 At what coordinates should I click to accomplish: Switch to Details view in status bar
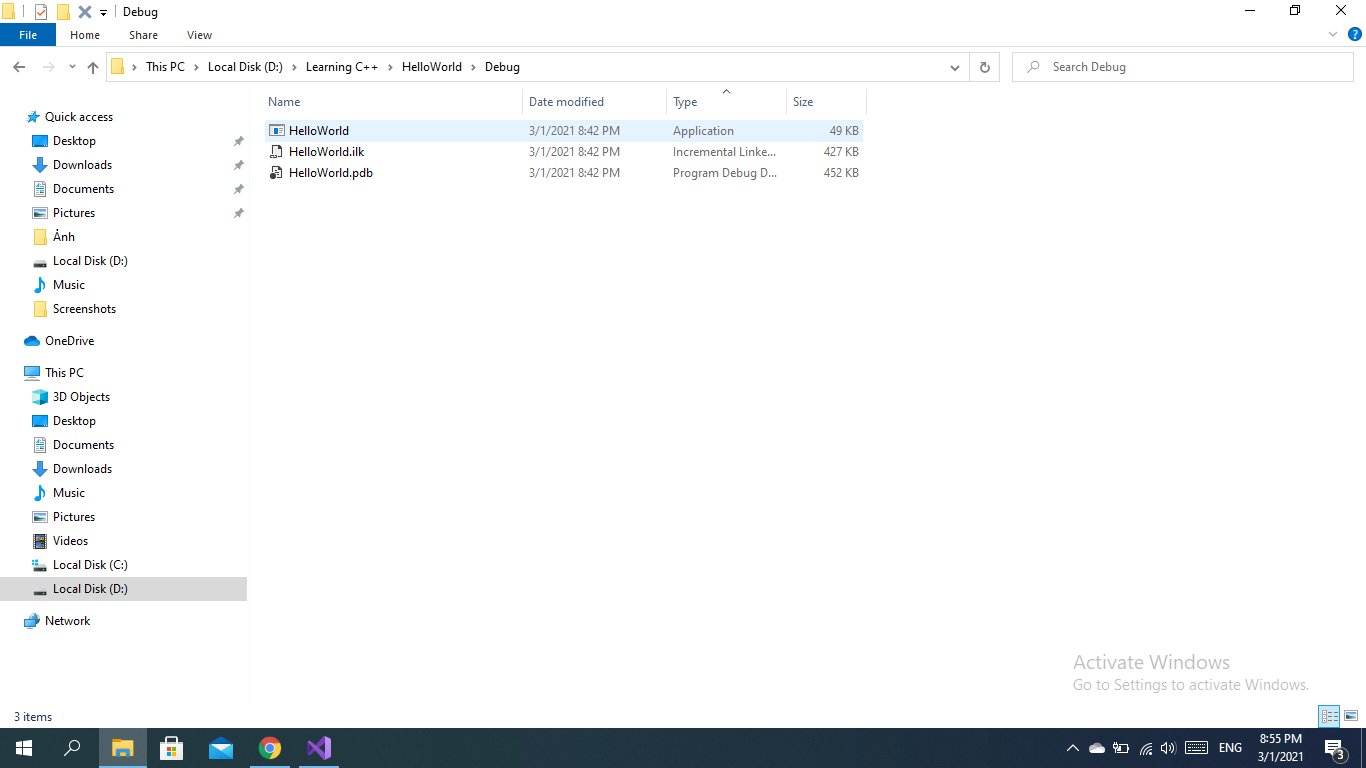tap(1329, 716)
